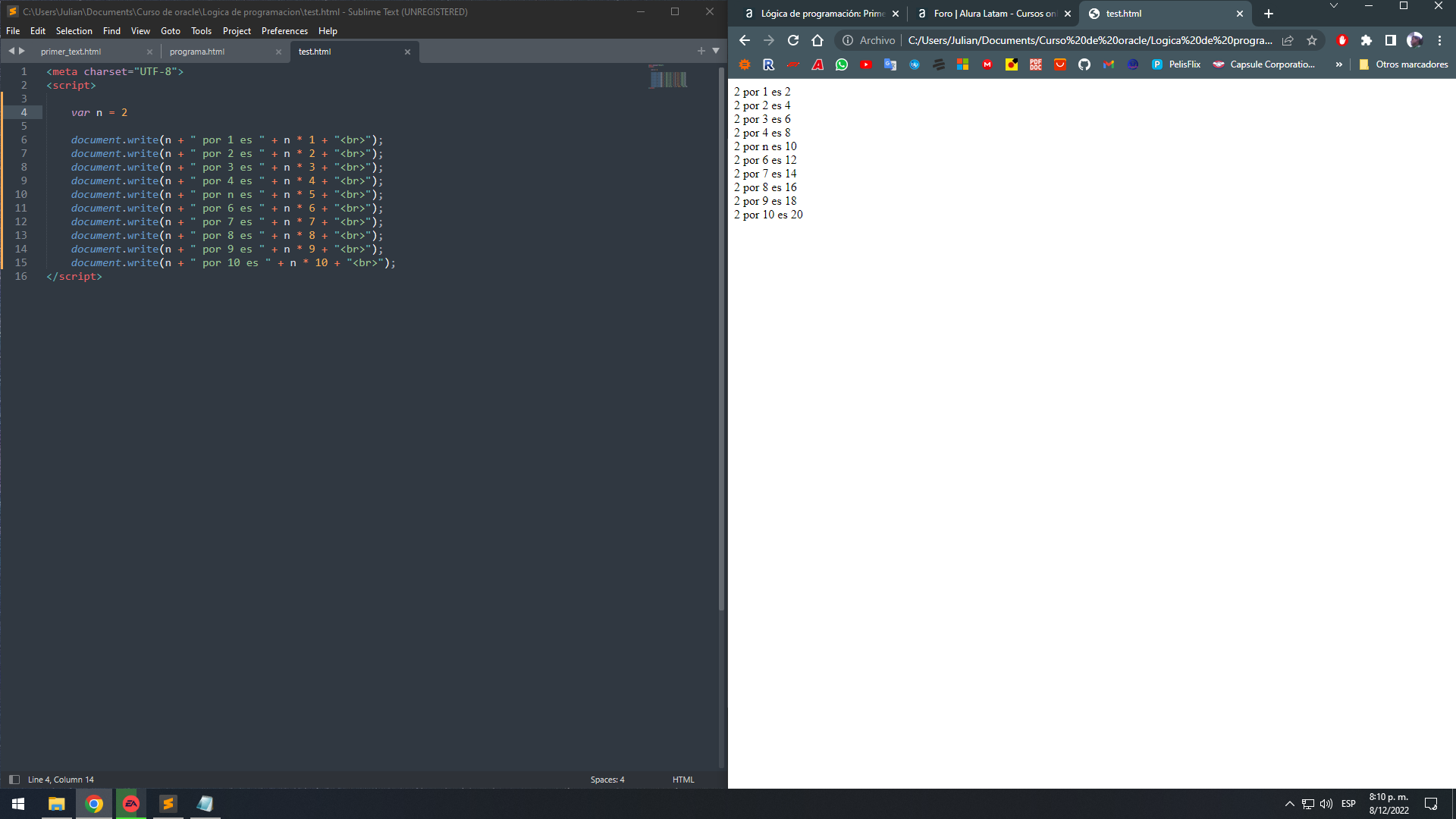Open EA app from taskbar
Image resolution: width=1456 pixels, height=819 pixels.
pyautogui.click(x=131, y=804)
